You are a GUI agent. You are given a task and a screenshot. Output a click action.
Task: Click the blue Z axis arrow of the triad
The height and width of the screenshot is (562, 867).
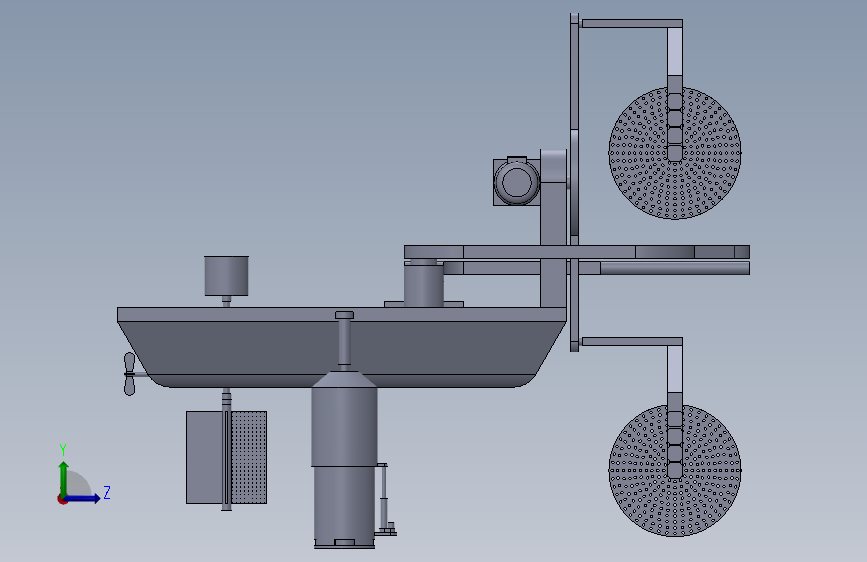pyautogui.click(x=83, y=498)
